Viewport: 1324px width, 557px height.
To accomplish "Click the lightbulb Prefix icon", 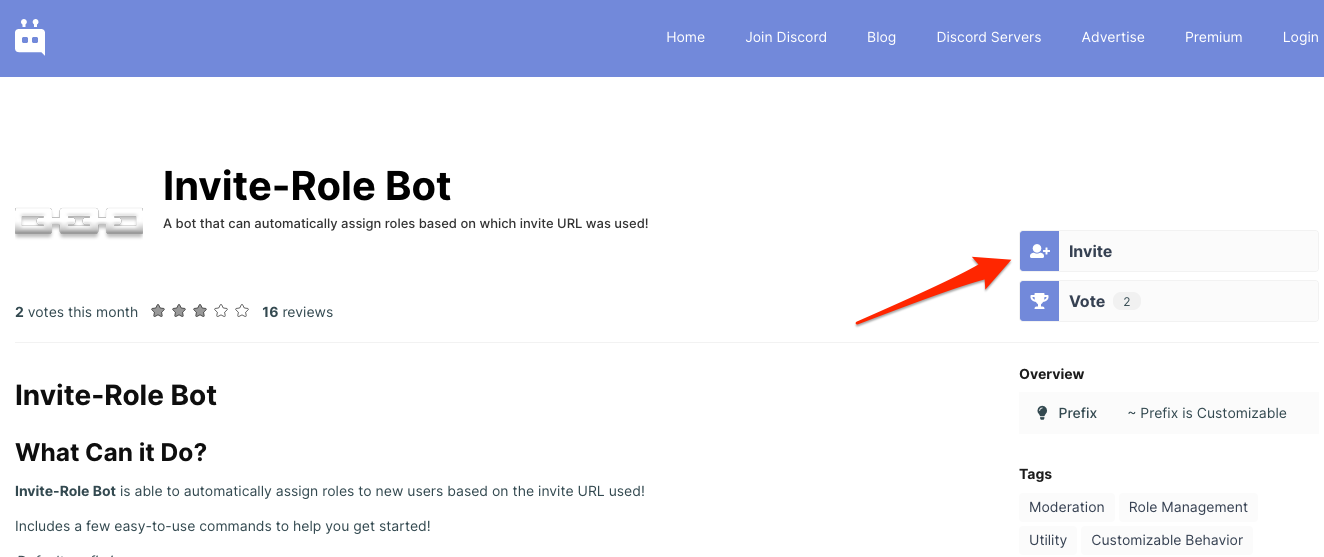I will pyautogui.click(x=1042, y=413).
